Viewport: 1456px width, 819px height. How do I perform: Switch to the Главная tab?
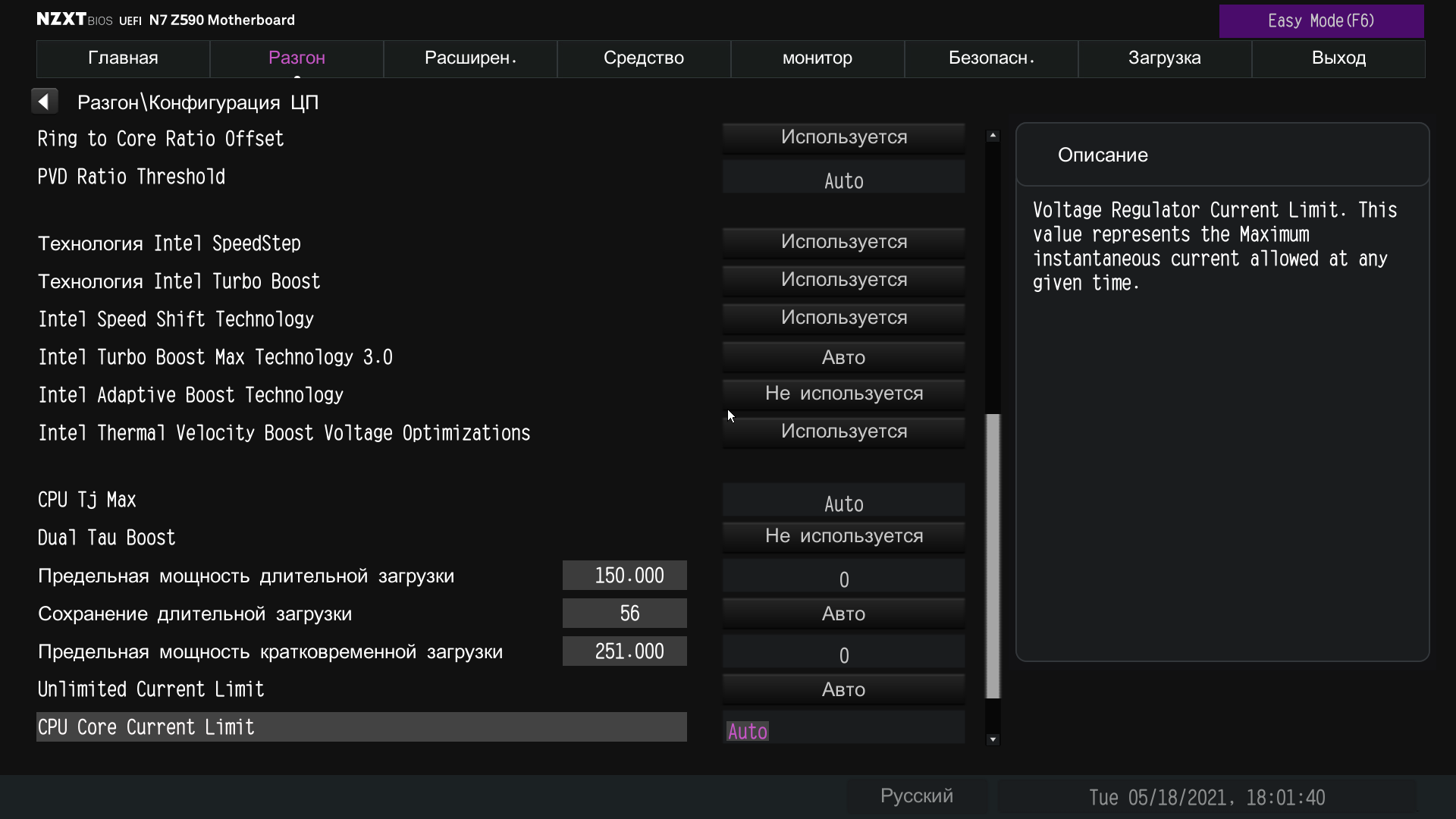pyautogui.click(x=123, y=58)
